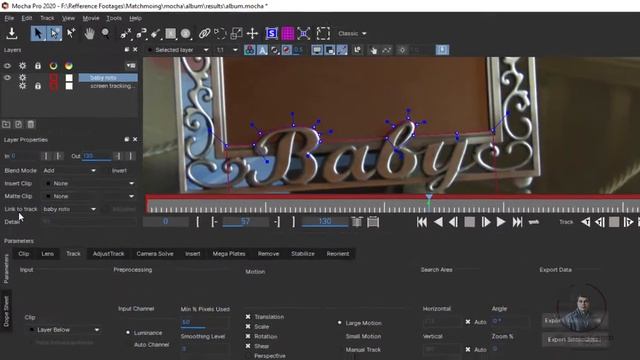Click the Invert blend button
This screenshot has height=360, width=640.
click(119, 170)
